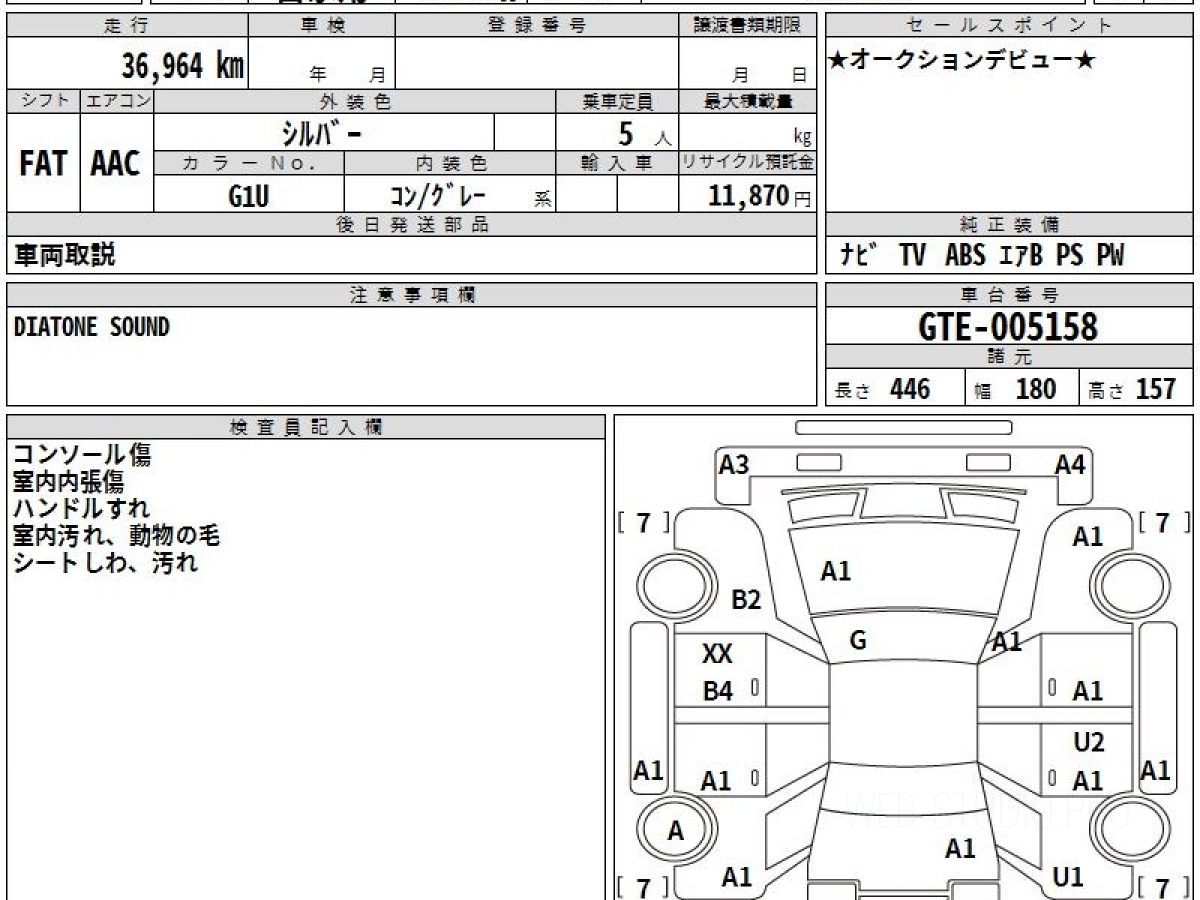Viewport: 1200px width, 900px height.
Task: Select the エアB equipment item
Action: (x=1021, y=256)
